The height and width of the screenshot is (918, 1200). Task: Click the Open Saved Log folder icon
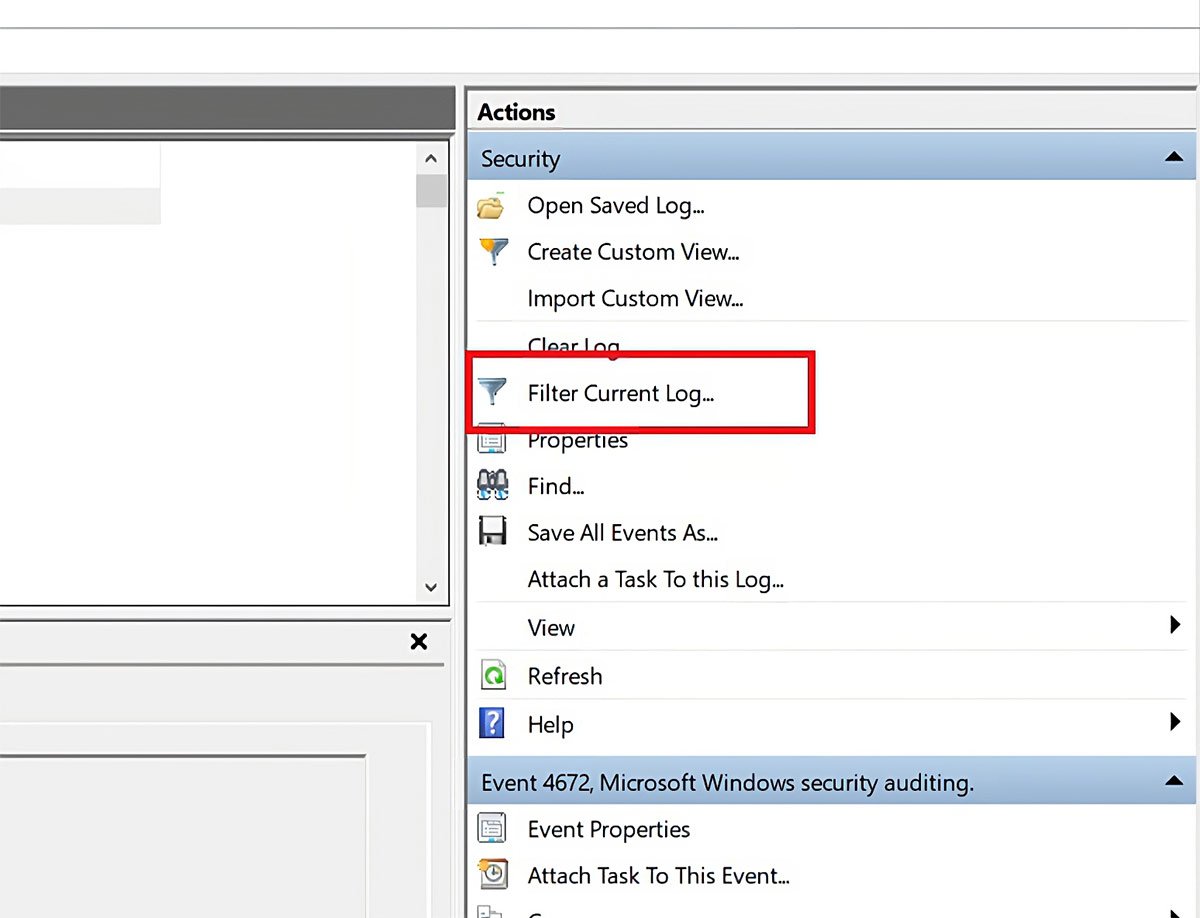491,207
